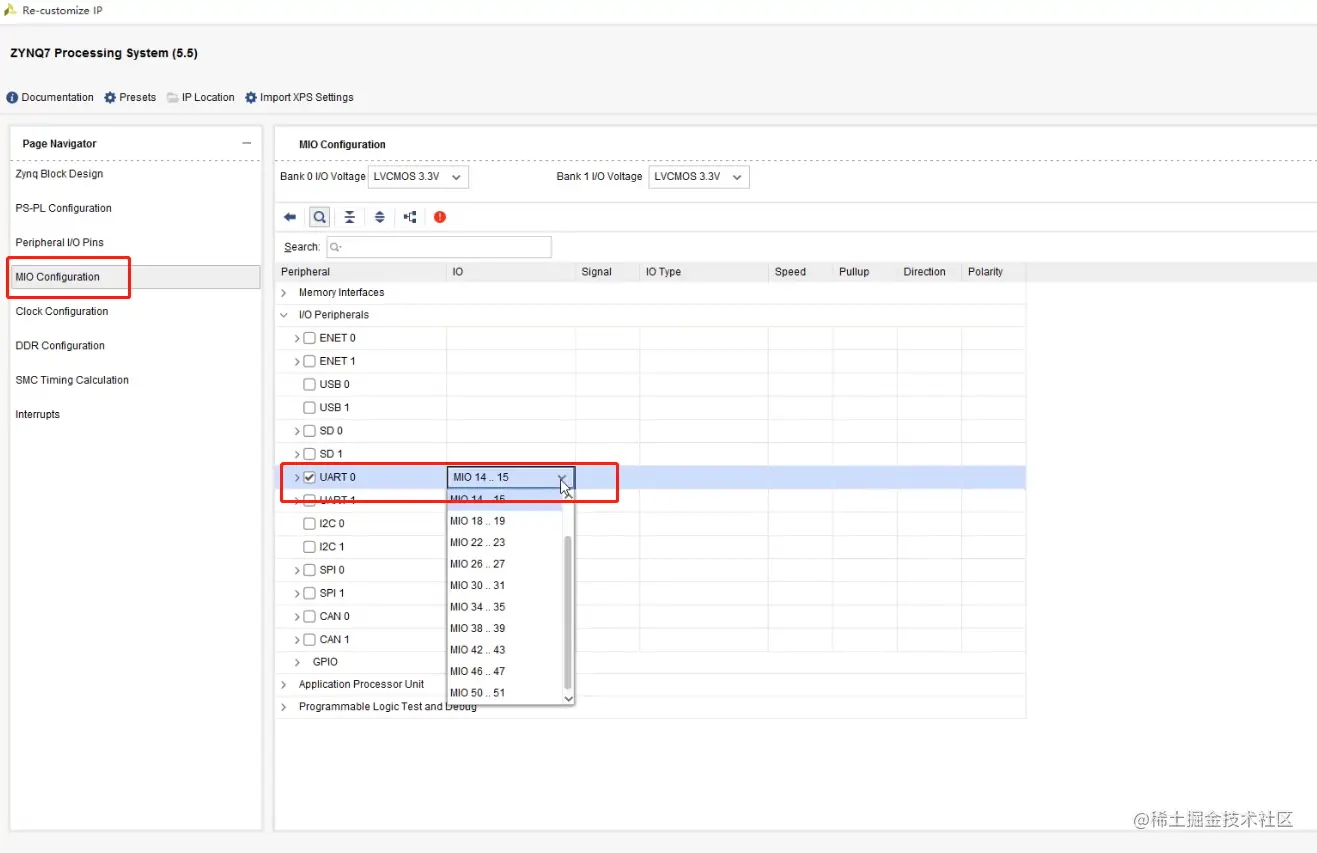Click the Presets gear icon
The height and width of the screenshot is (853, 1317).
[110, 97]
